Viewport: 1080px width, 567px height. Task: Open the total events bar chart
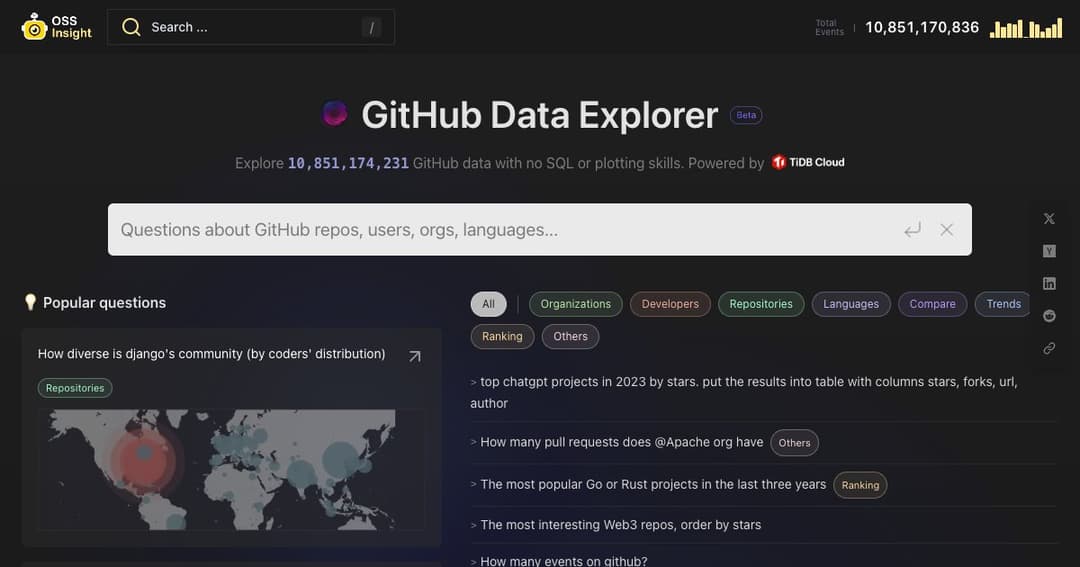[x=1026, y=28]
